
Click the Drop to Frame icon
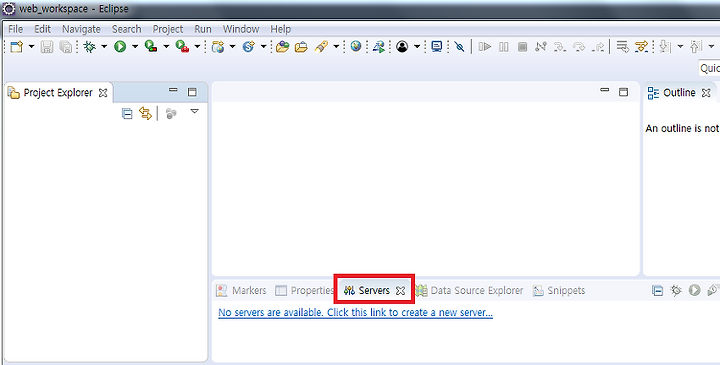[x=622, y=46]
